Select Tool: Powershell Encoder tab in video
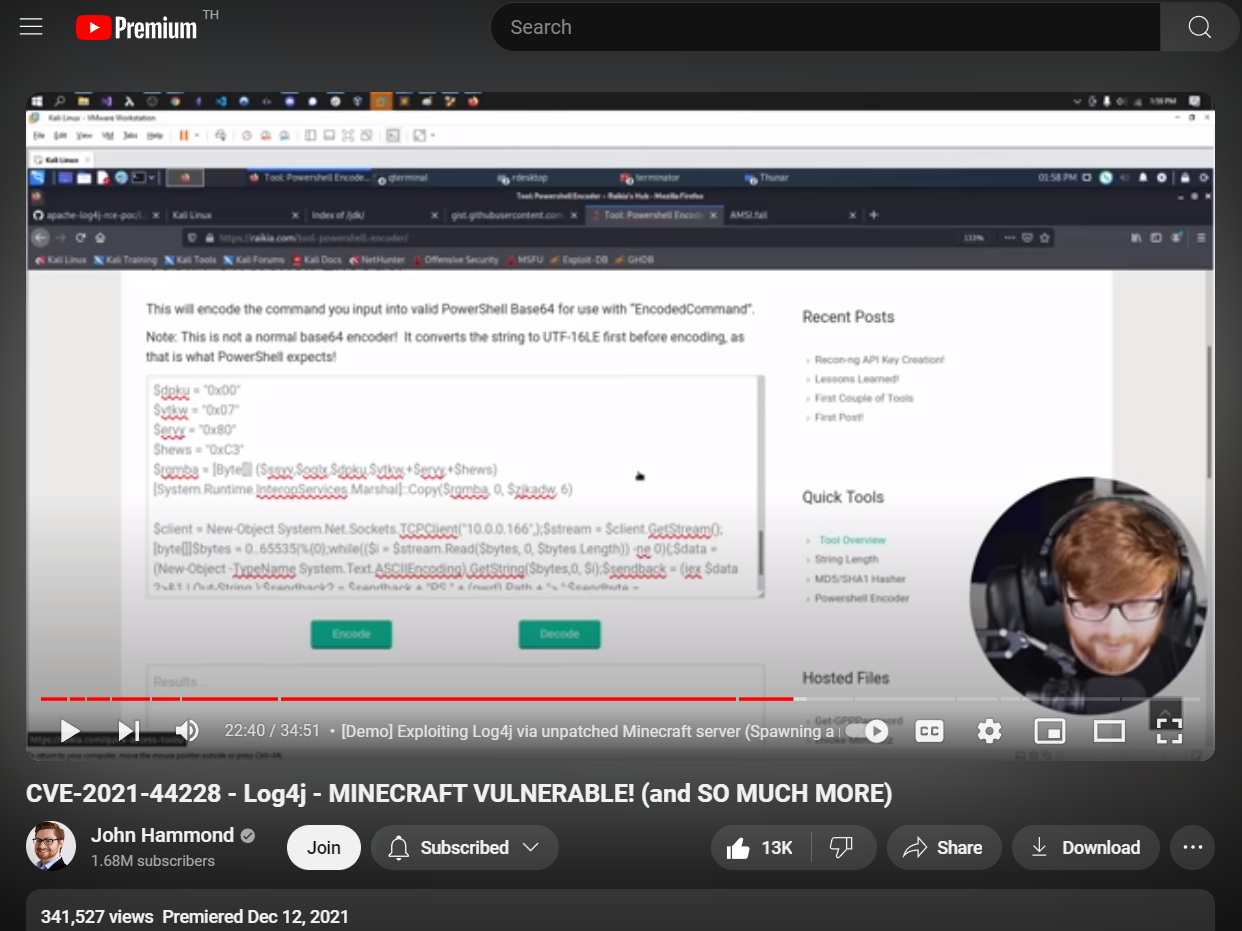 pos(652,215)
